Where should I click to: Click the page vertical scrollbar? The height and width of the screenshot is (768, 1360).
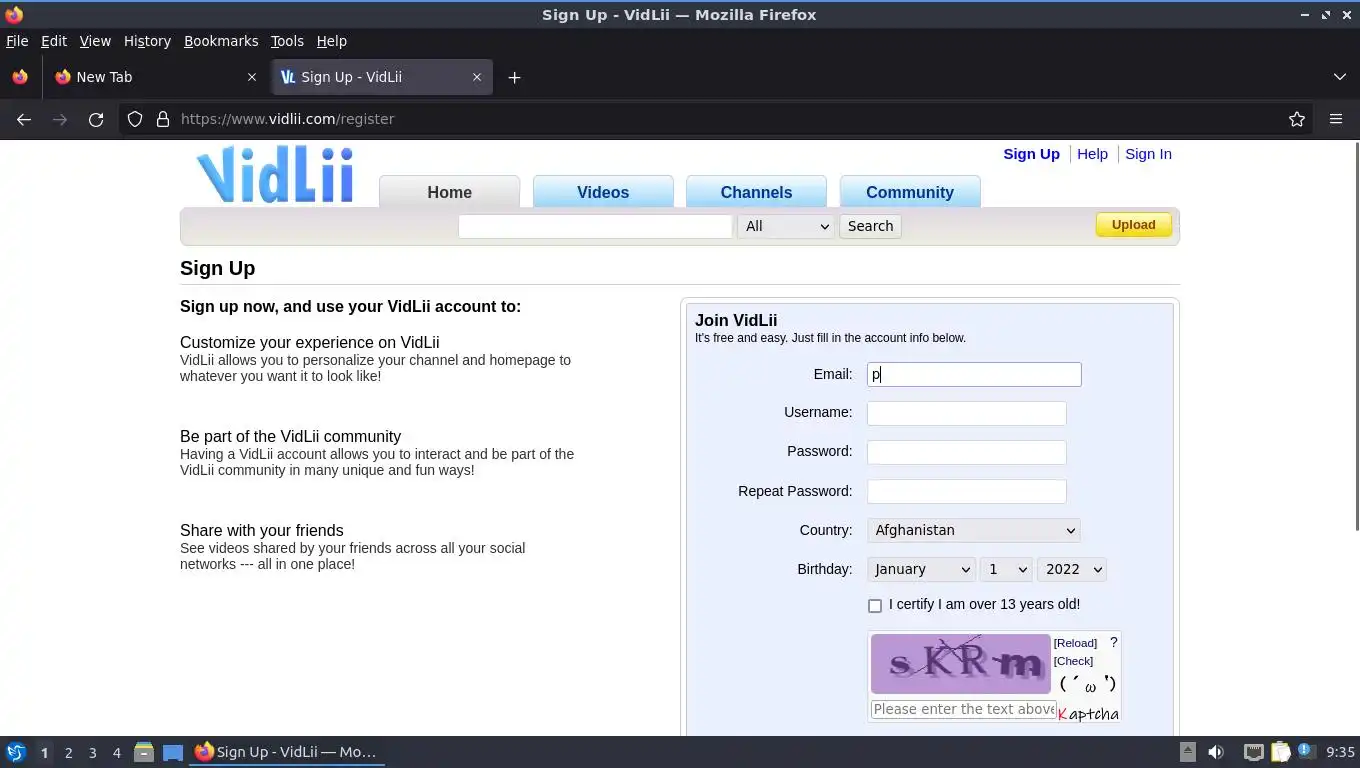point(1356,335)
